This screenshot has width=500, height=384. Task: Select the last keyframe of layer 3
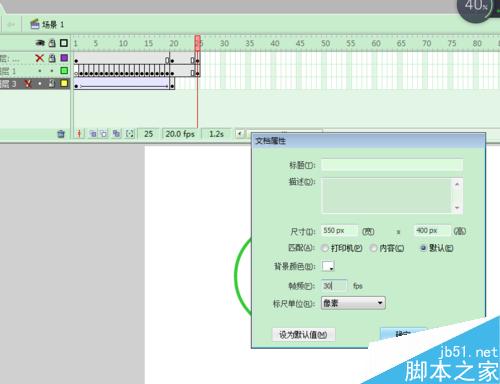click(172, 84)
